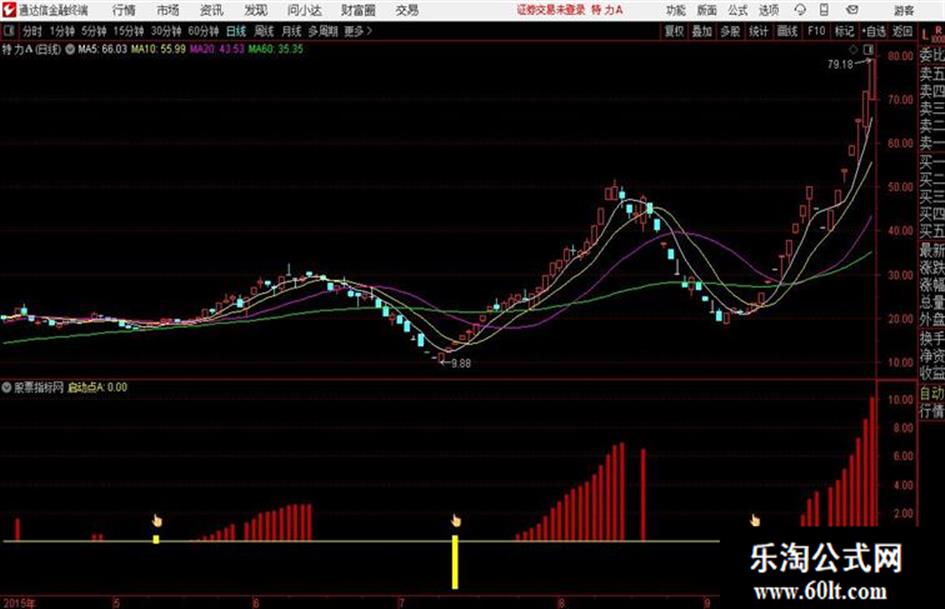
Task: Click the 复权 toolbar button
Action: 674,31
